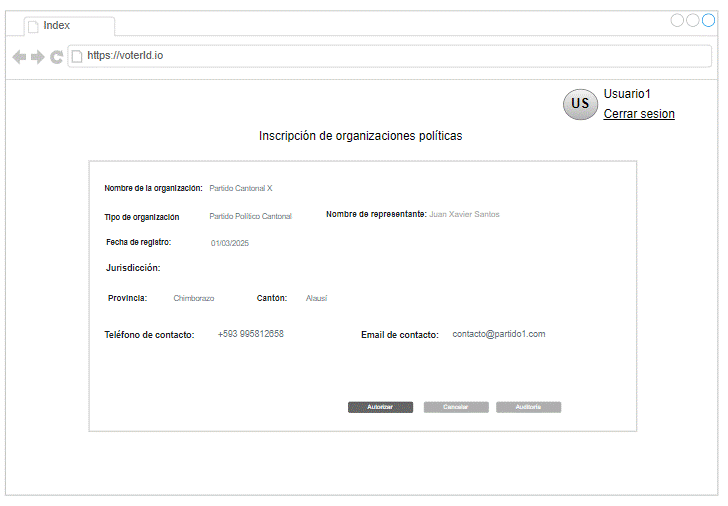Click the leftmost window control circle

point(677,20)
